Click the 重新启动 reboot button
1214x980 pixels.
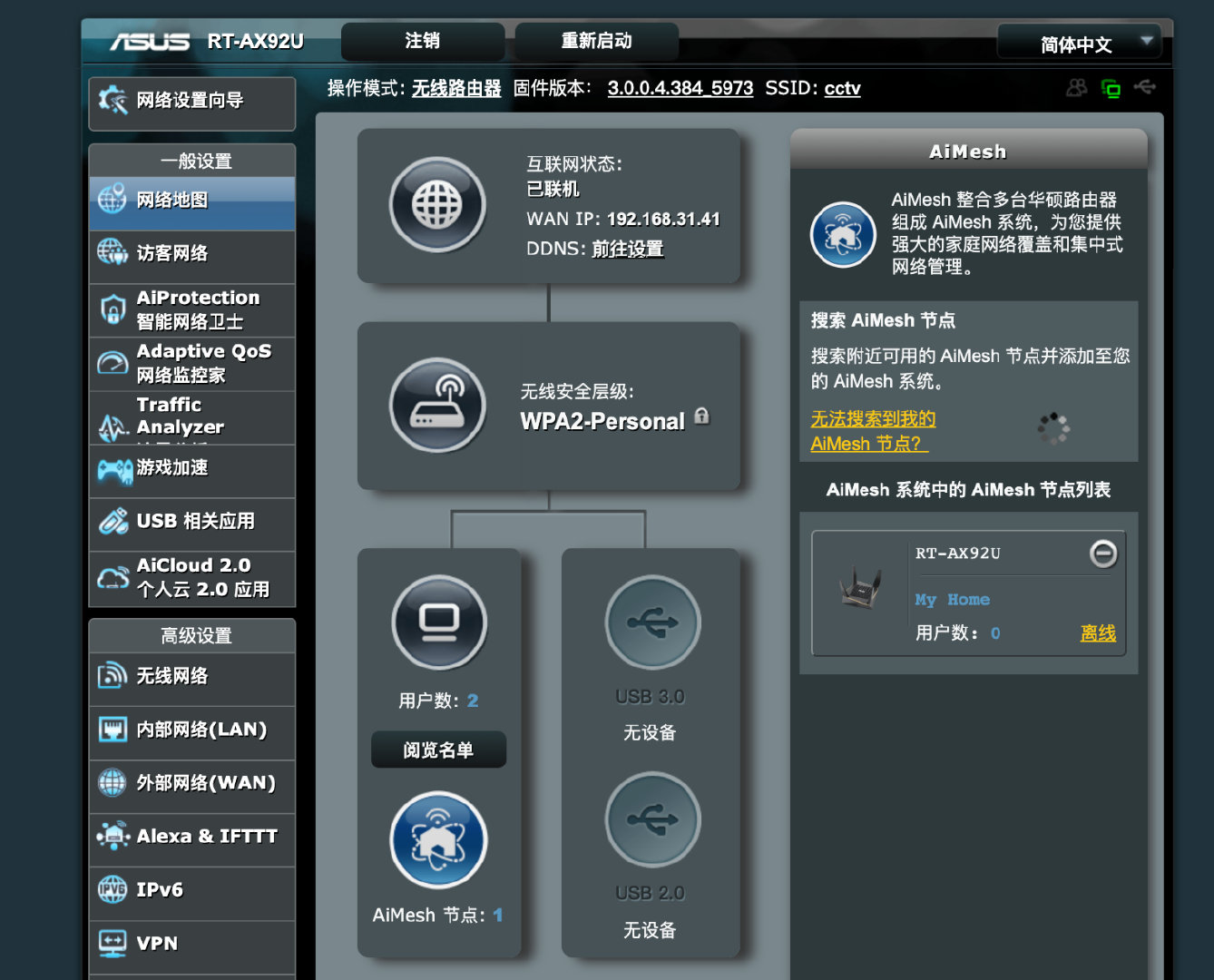point(596,41)
